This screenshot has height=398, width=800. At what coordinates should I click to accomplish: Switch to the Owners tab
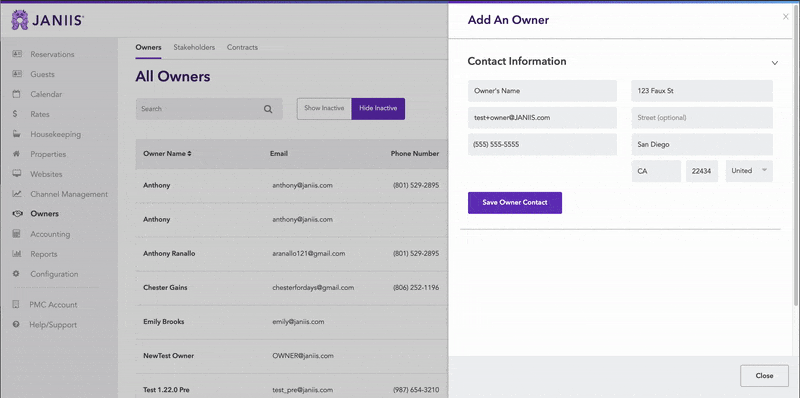[148, 47]
